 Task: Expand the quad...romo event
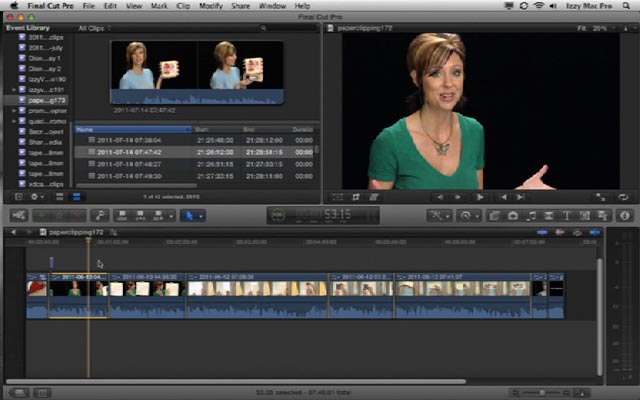[14, 121]
